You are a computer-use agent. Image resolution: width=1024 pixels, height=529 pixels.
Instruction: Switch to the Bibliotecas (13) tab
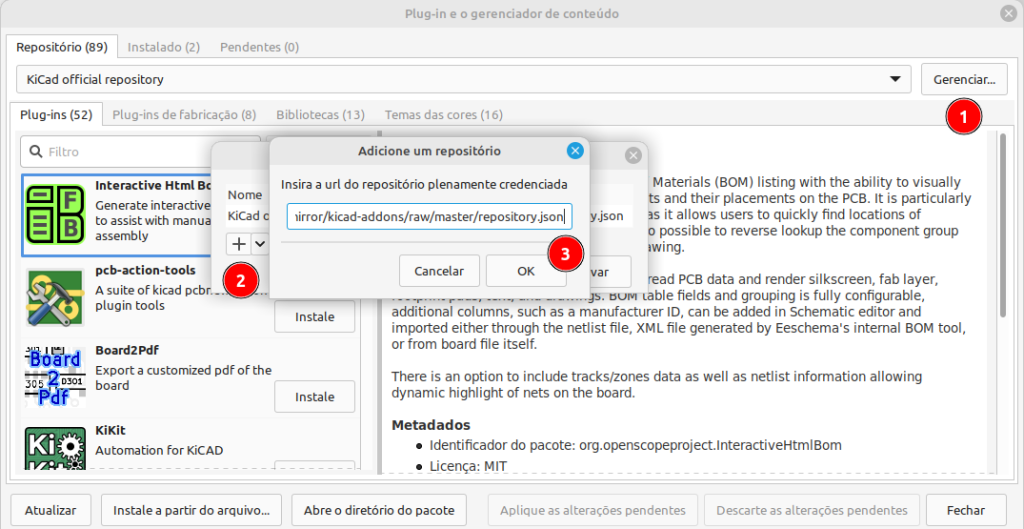320,115
